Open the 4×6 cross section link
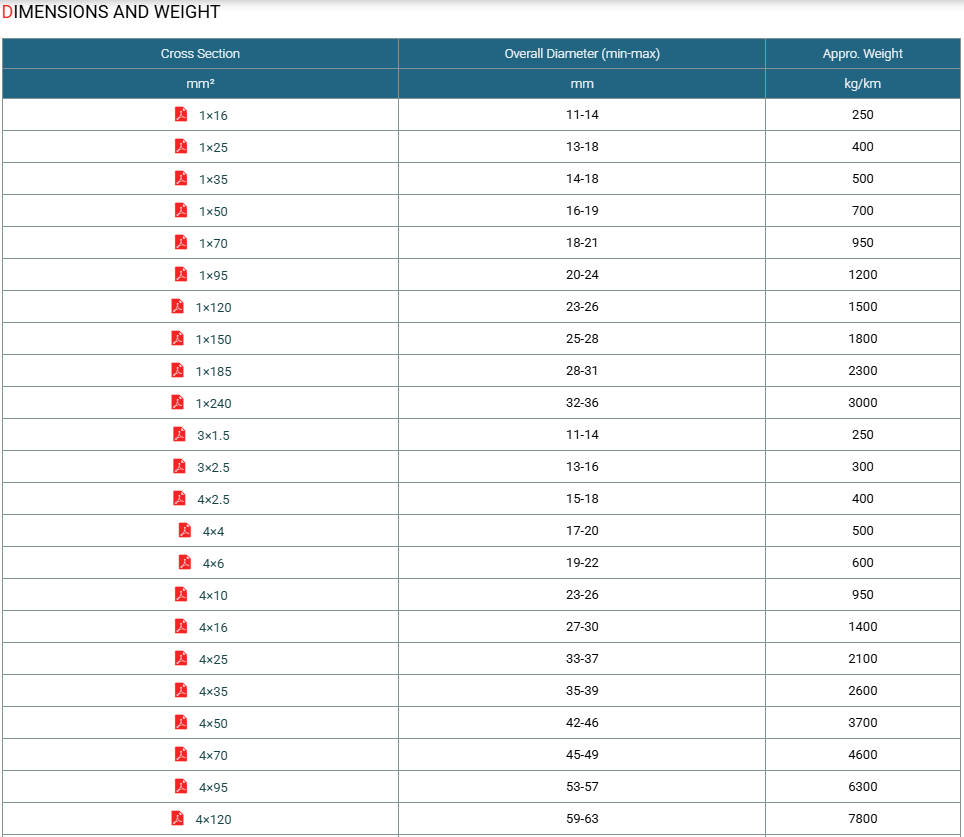 click(x=213, y=563)
